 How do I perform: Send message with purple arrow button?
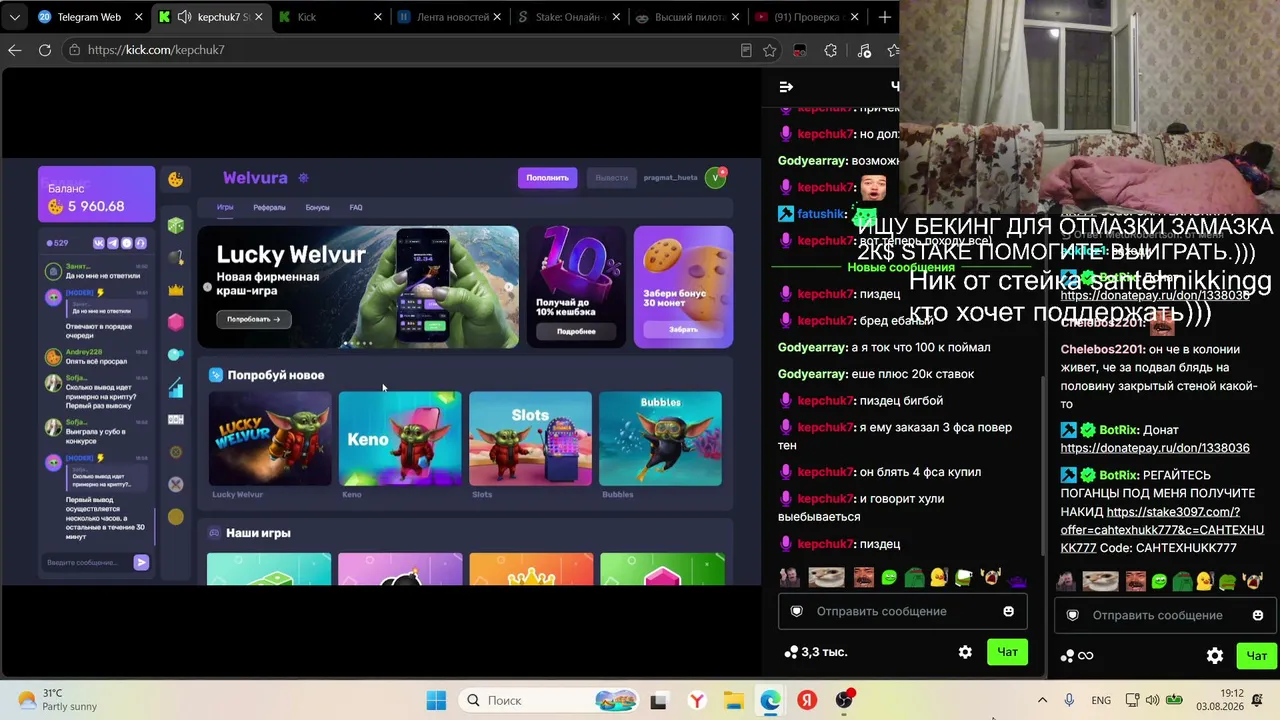click(141, 562)
